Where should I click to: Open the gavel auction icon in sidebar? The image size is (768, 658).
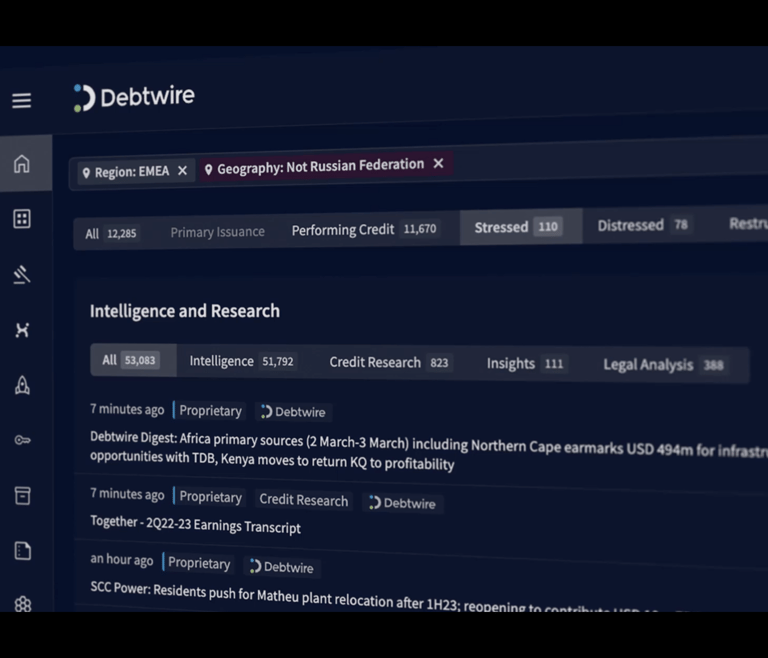22,274
